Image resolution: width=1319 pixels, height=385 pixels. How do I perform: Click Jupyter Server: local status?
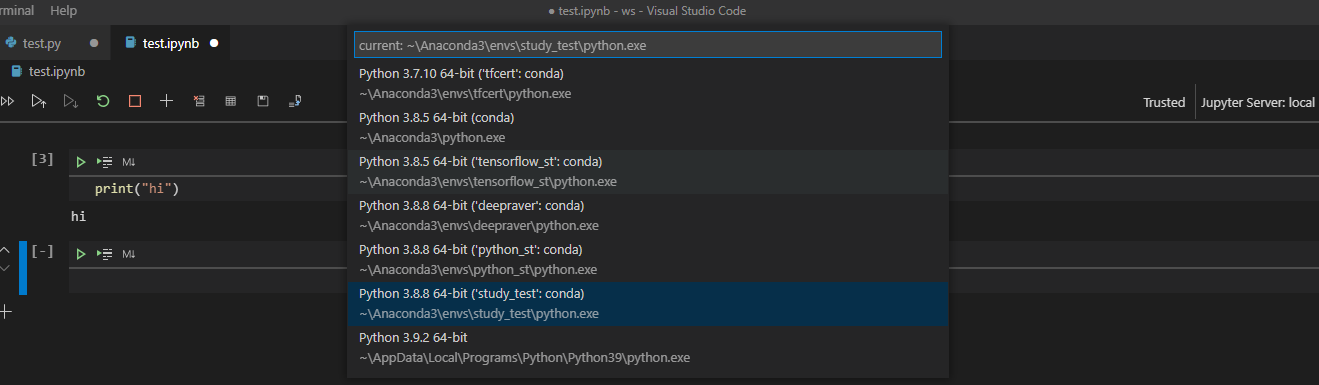click(x=1257, y=102)
